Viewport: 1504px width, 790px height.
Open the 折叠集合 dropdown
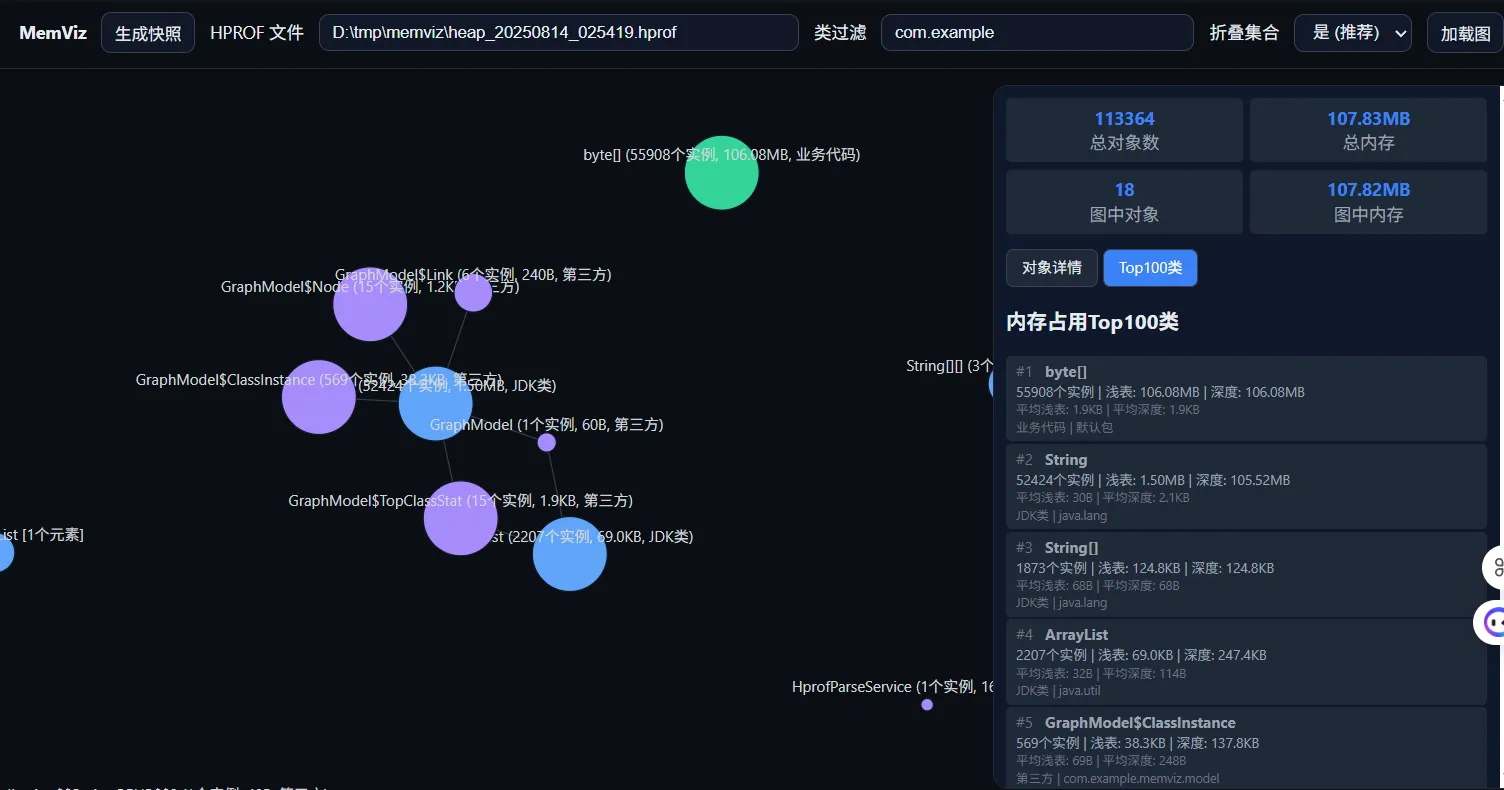pos(1352,32)
